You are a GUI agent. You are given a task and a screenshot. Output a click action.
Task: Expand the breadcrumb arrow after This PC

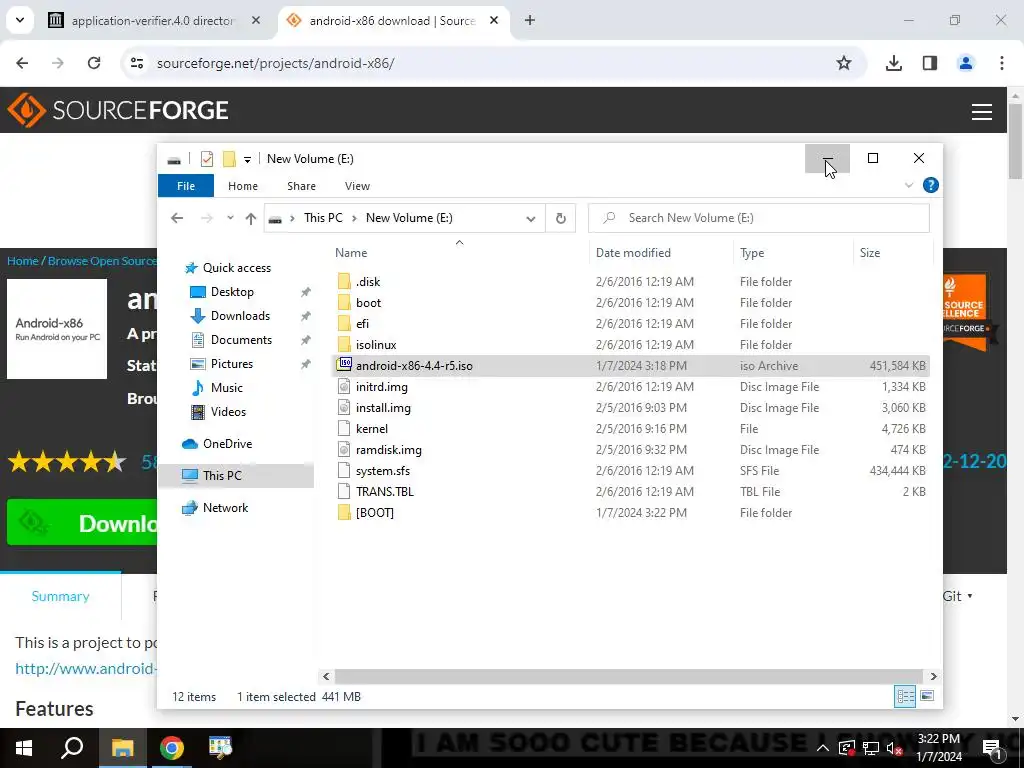[354, 218]
